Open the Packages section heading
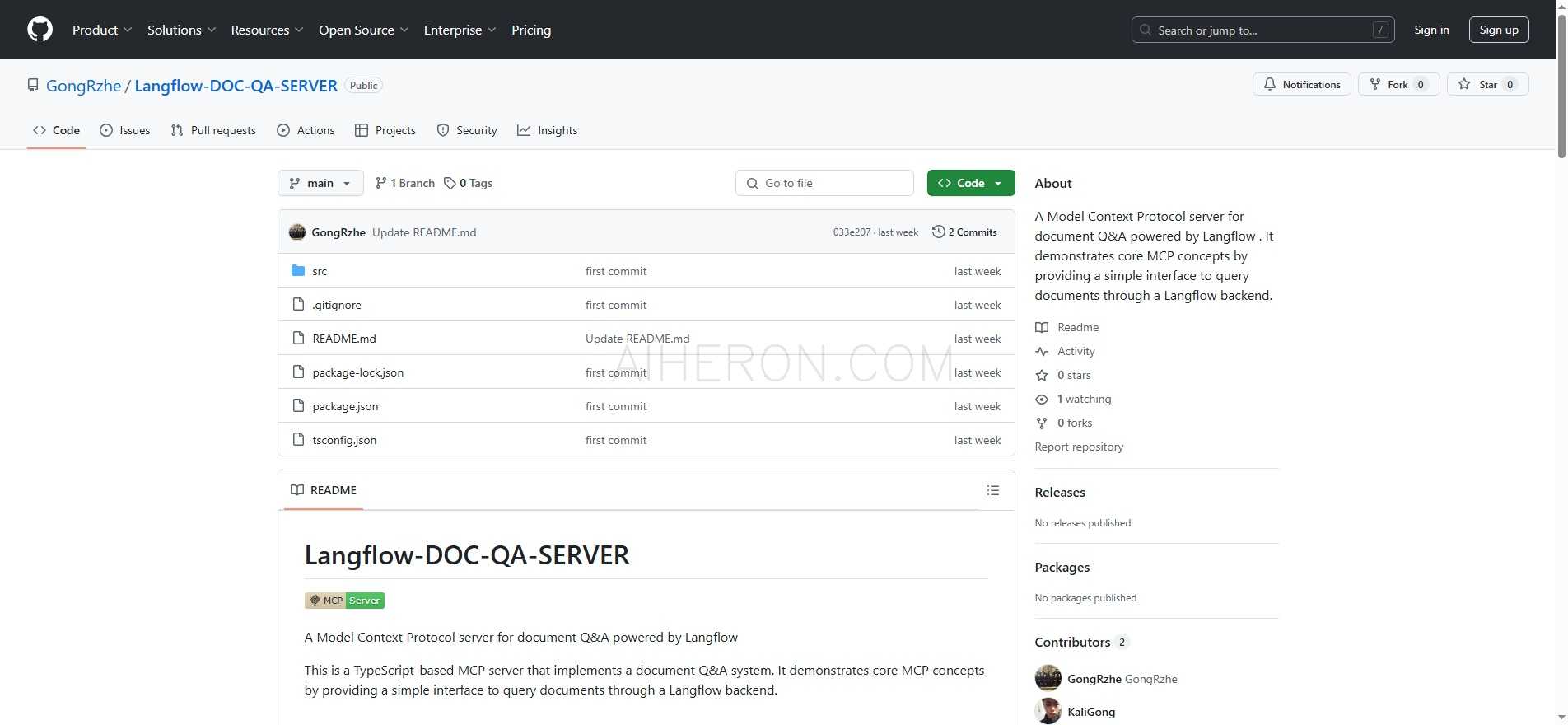Viewport: 1568px width, 725px height. click(1062, 567)
